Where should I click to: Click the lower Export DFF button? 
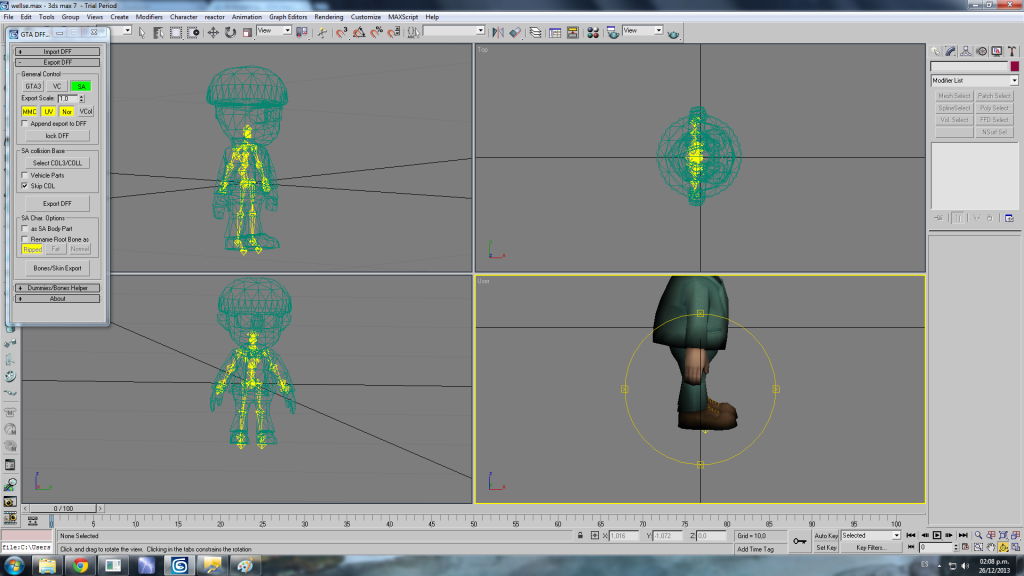pyautogui.click(x=57, y=204)
